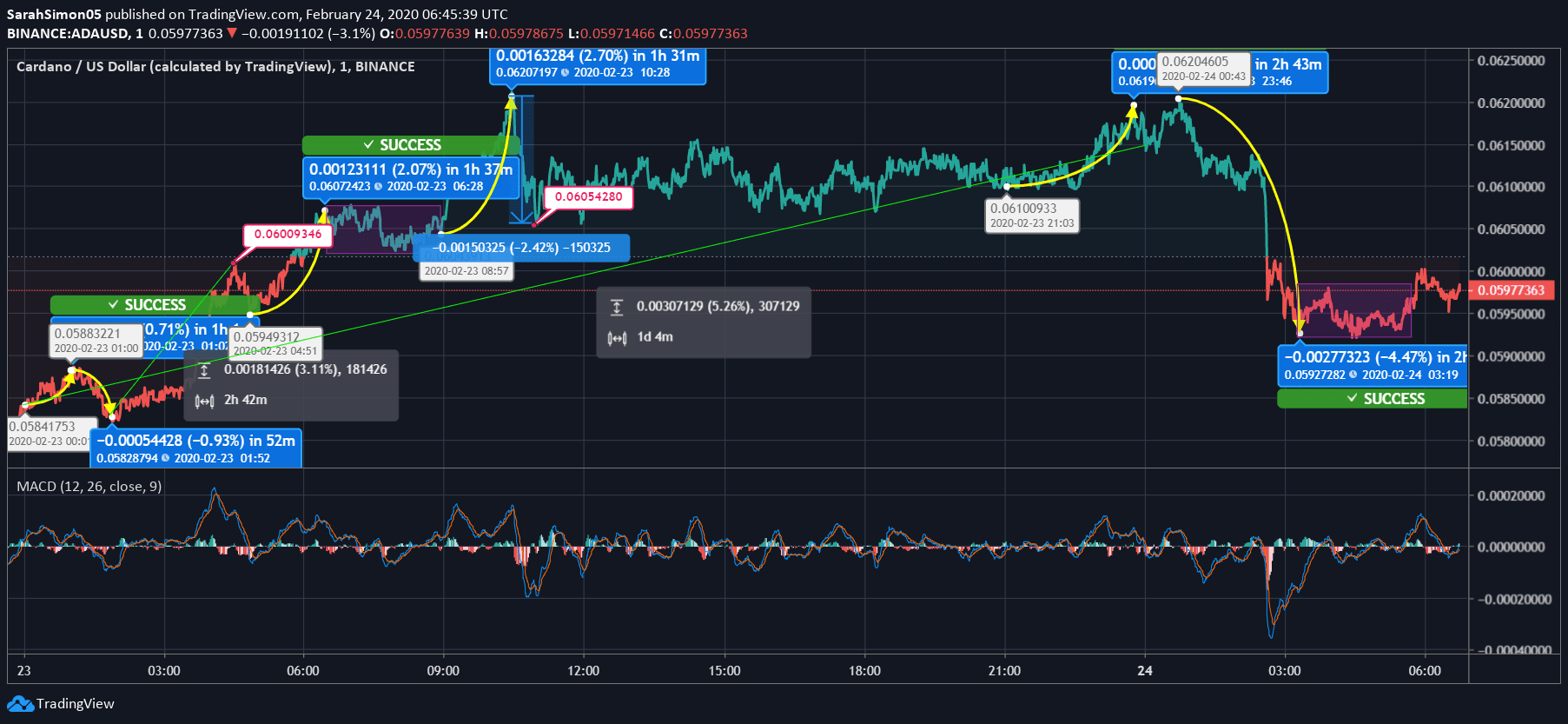Screen dimensions: 1568x724
Task: Click the SUCCESS label under the -4.47% forecast
Action: click(1373, 399)
